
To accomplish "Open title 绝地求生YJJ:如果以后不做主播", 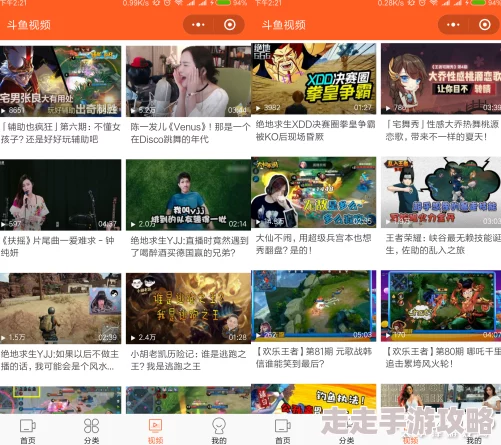I will pyautogui.click(x=60, y=360).
